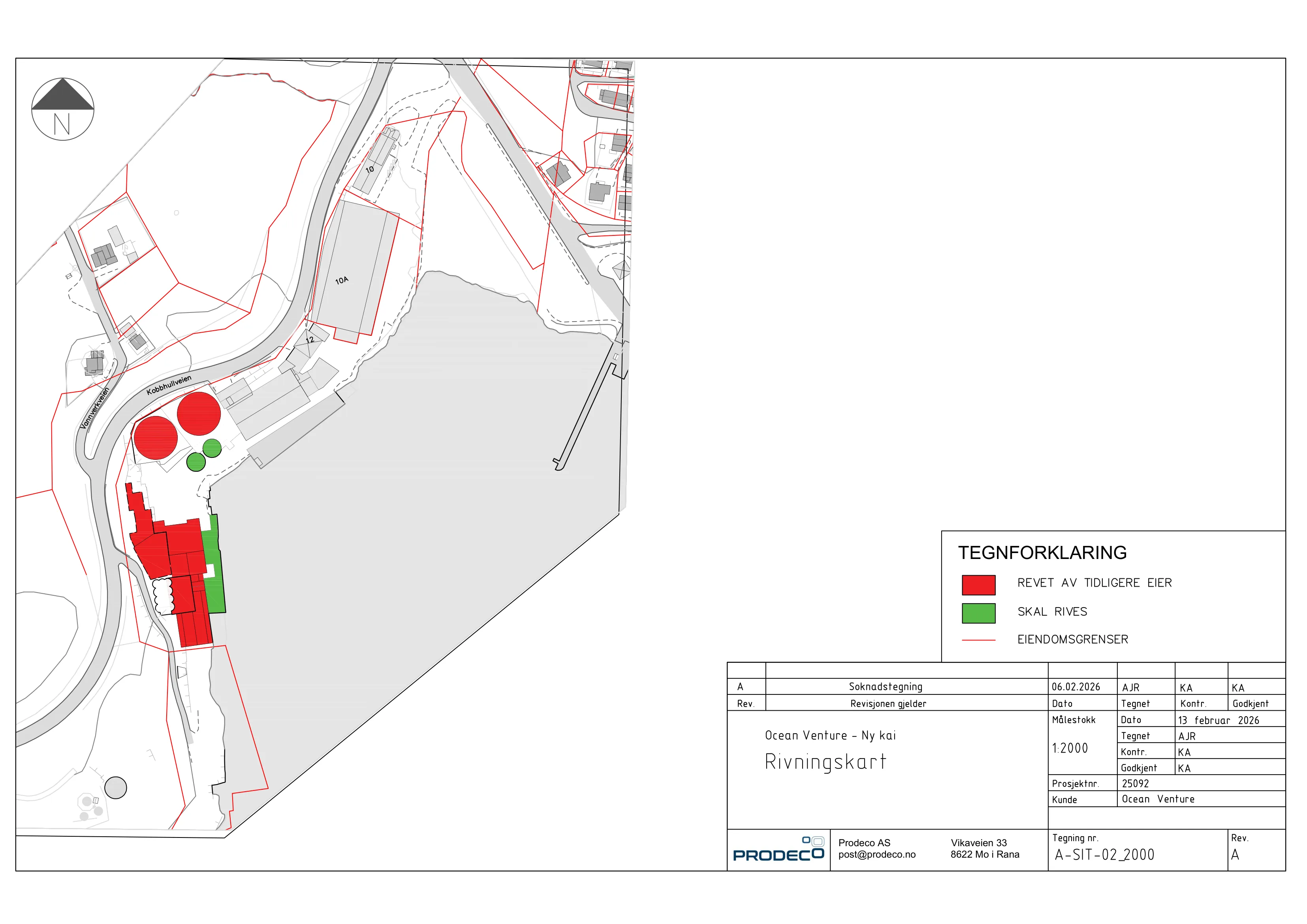The width and height of the screenshot is (1307, 924).
Task: Click the project number 25092
Action: (1135, 784)
